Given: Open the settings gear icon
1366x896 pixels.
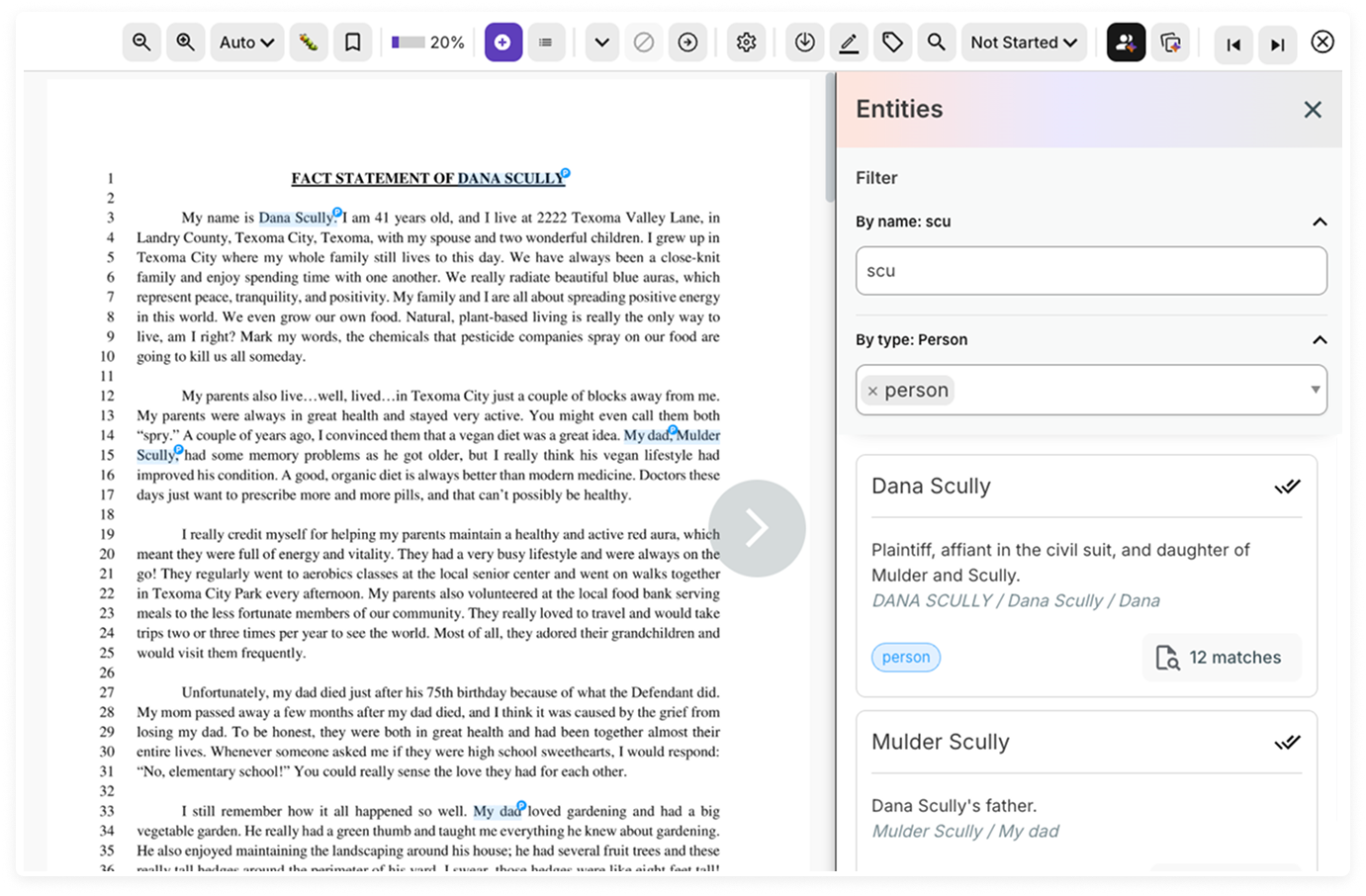Looking at the screenshot, I should (746, 43).
